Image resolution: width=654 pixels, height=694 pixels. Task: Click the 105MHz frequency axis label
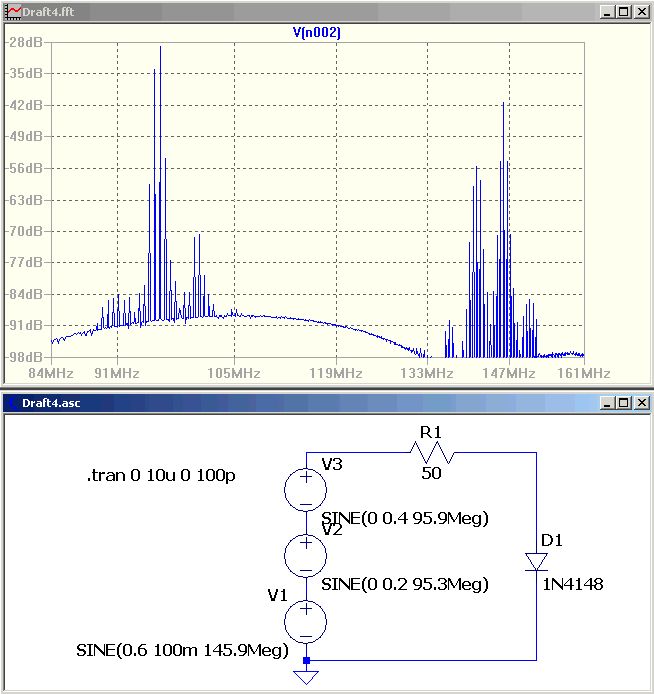click(234, 373)
